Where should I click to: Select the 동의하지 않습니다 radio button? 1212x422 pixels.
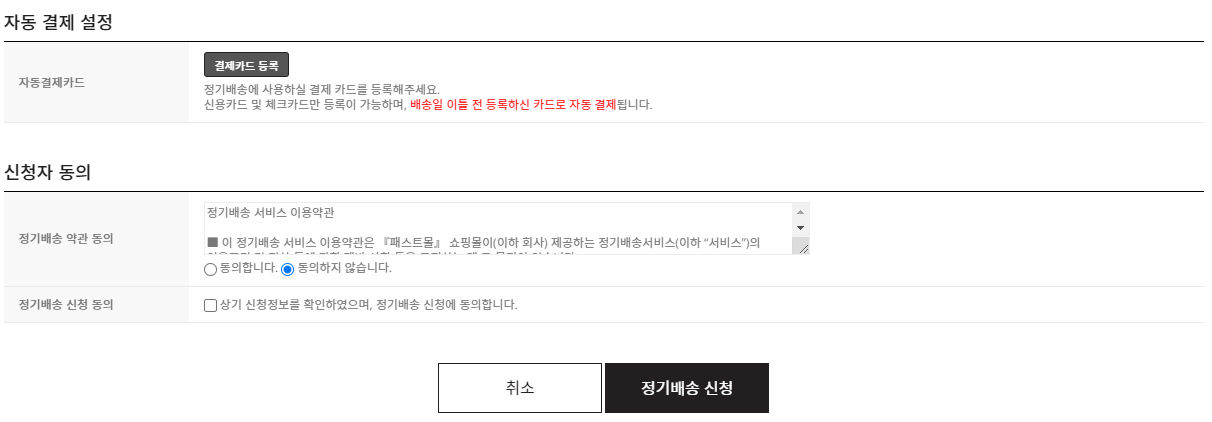tap(288, 269)
